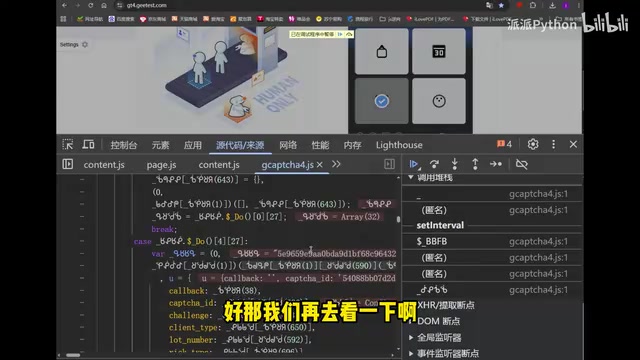
Task: Click the callback: property code line
Action: point(215,291)
